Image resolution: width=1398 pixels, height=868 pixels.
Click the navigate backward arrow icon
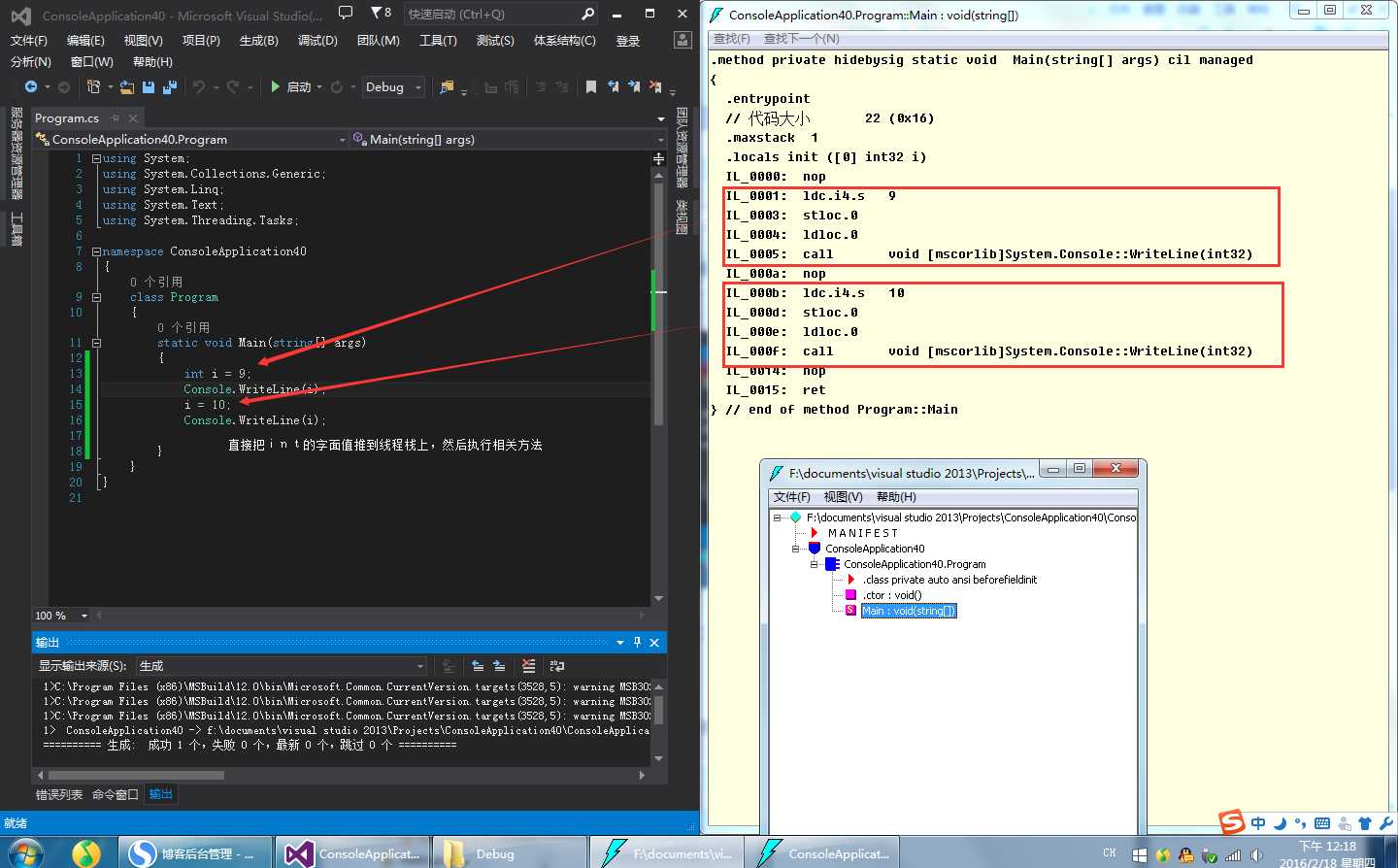pos(31,86)
